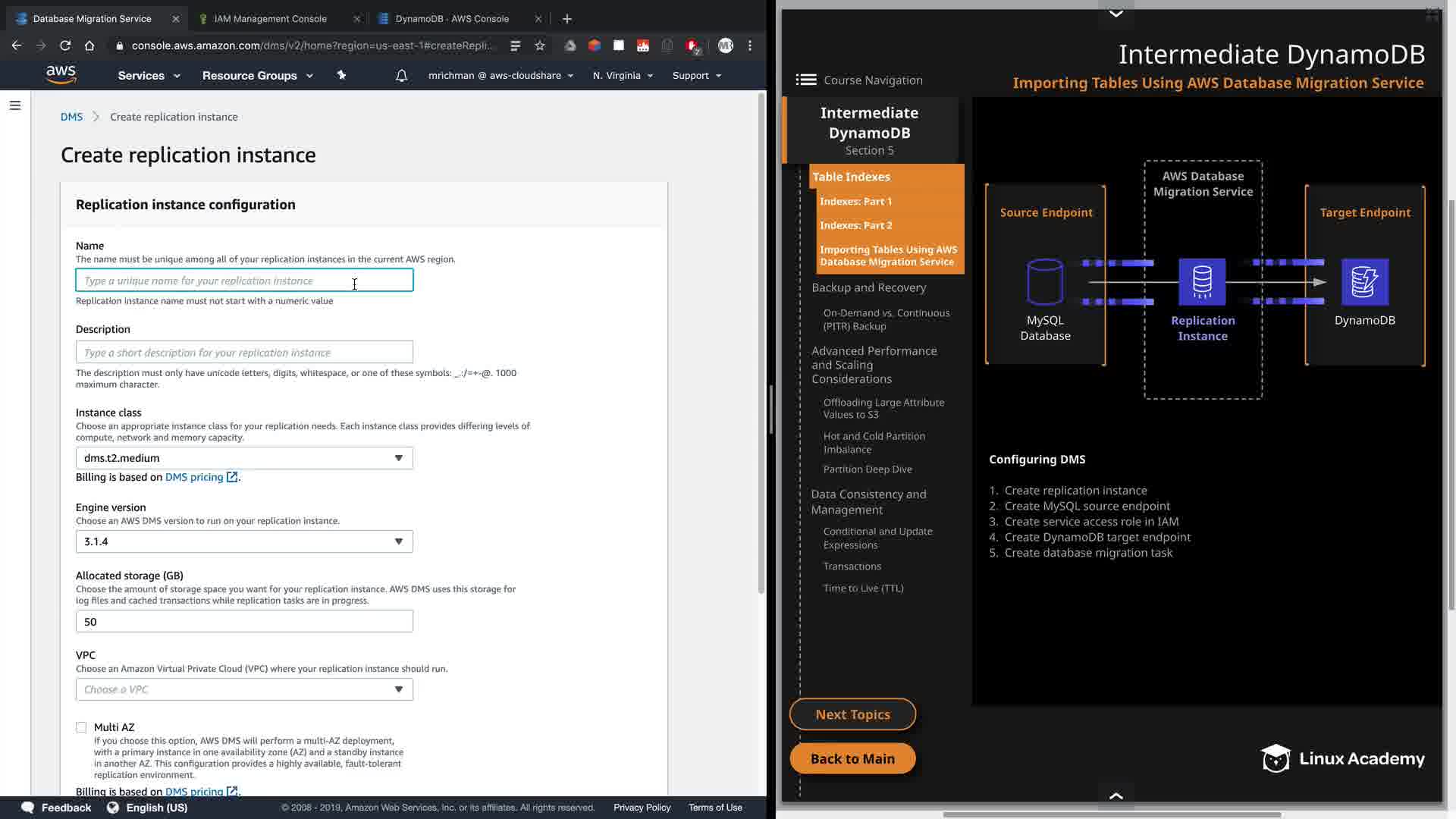The height and width of the screenshot is (819, 1456).
Task: Bookmark page with the star icon
Action: tap(540, 45)
